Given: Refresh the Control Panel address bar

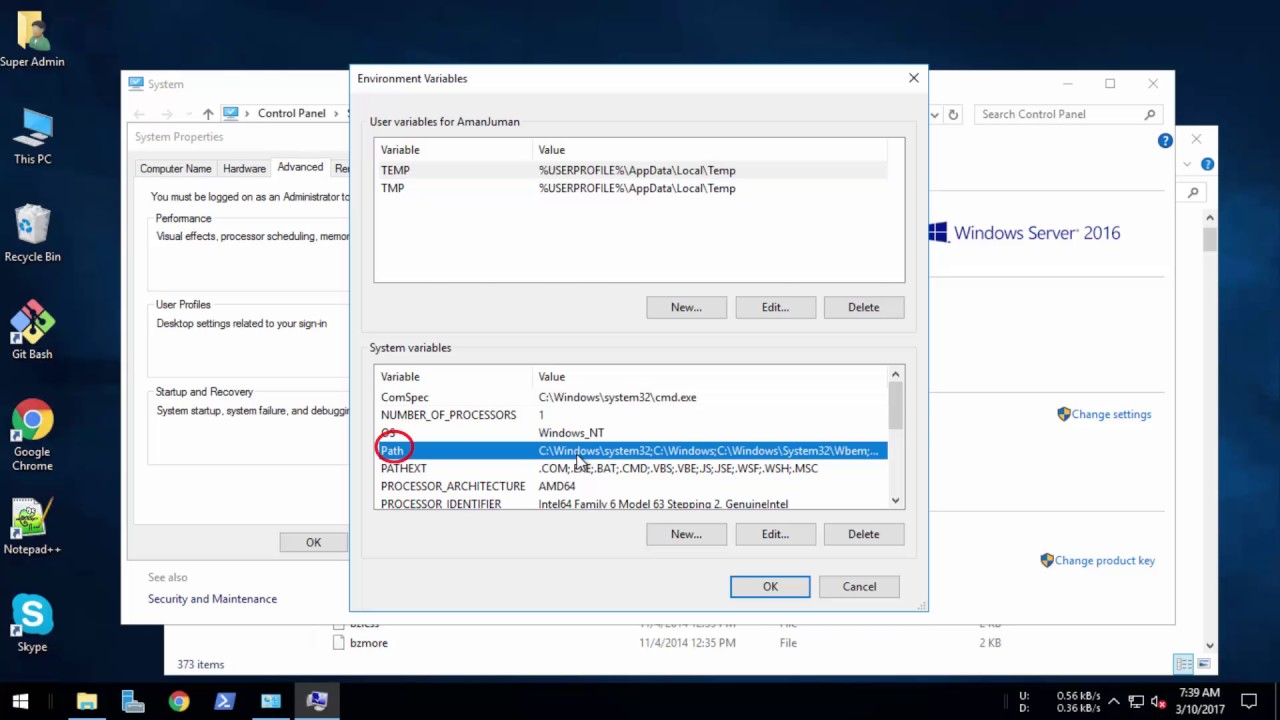Looking at the screenshot, I should tap(953, 114).
